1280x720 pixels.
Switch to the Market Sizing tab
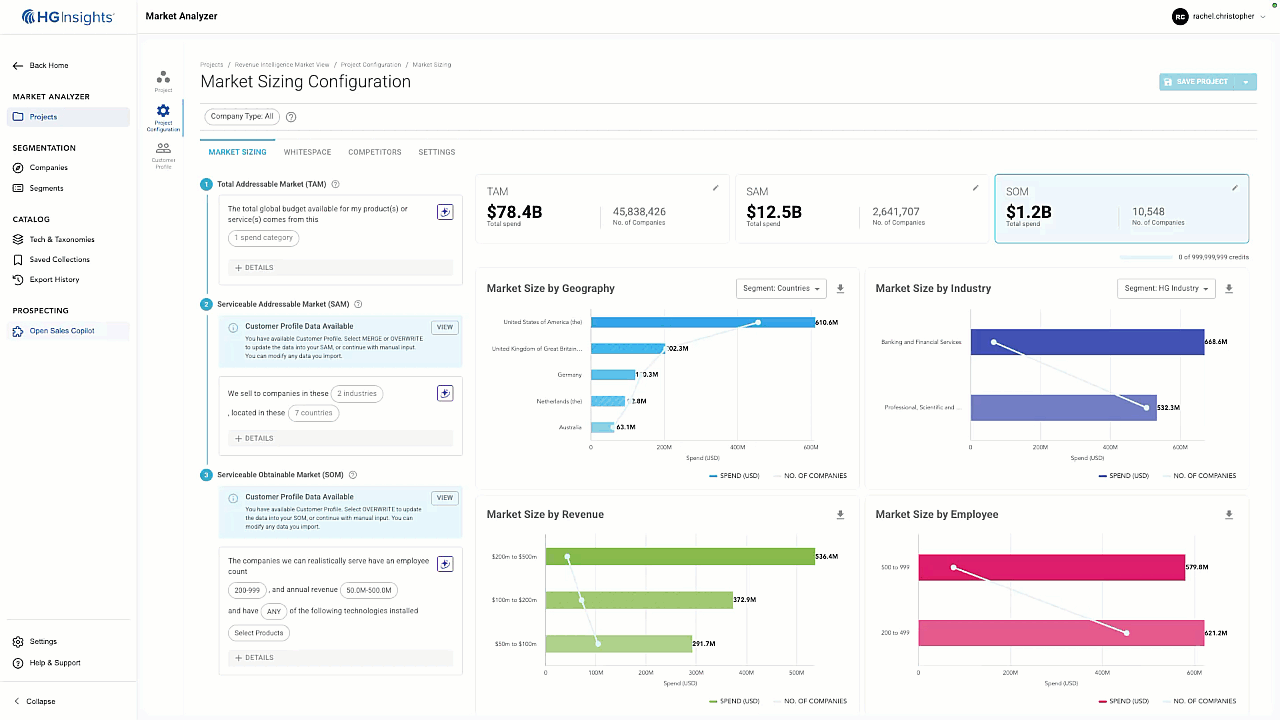tap(237, 152)
